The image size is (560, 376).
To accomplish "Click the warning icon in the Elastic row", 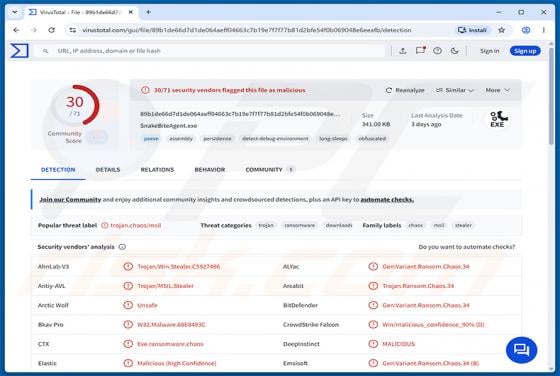I will coord(128,363).
